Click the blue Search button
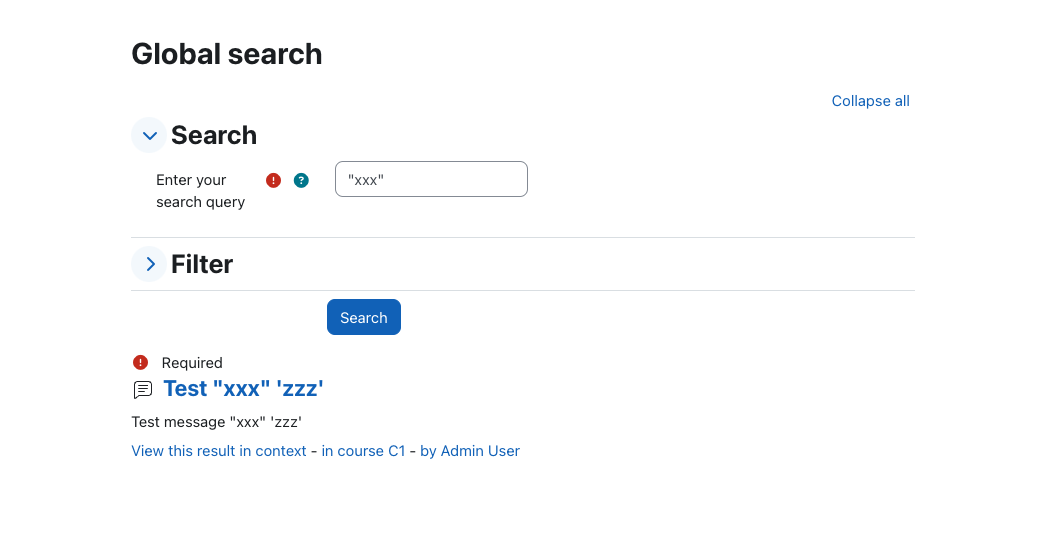The height and width of the screenshot is (549, 1060). click(x=364, y=317)
